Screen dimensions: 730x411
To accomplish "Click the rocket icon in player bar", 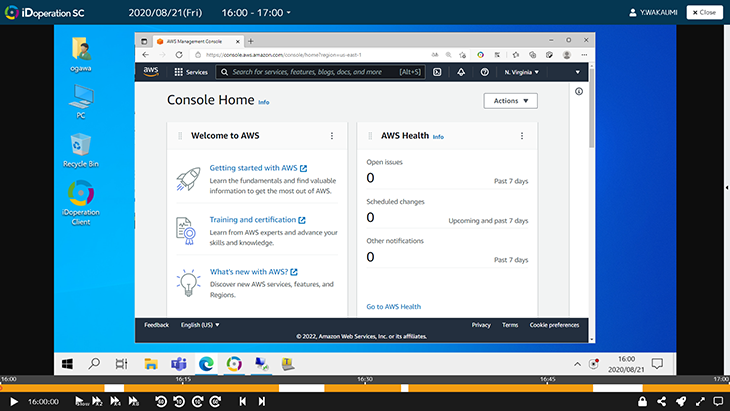I will [x=681, y=401].
